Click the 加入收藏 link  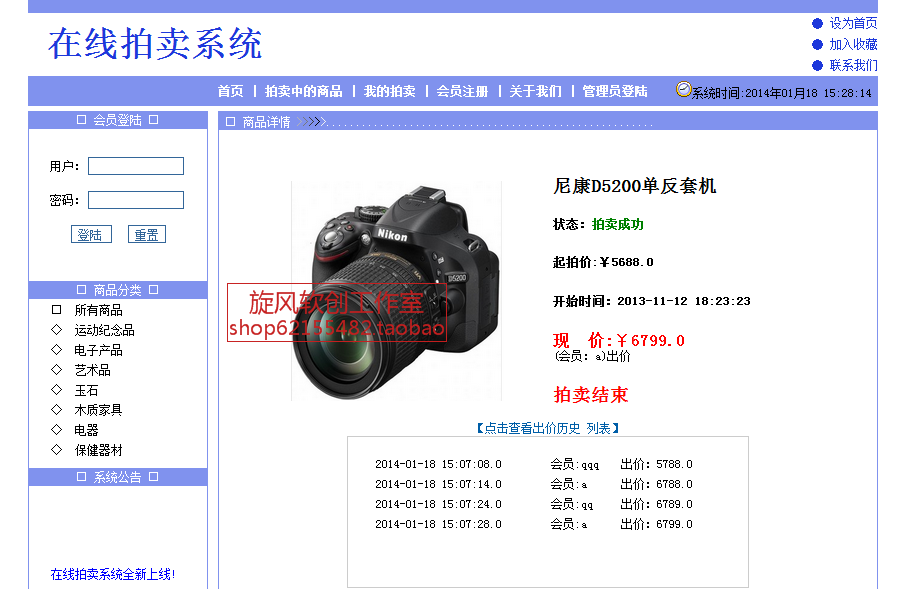coord(853,44)
